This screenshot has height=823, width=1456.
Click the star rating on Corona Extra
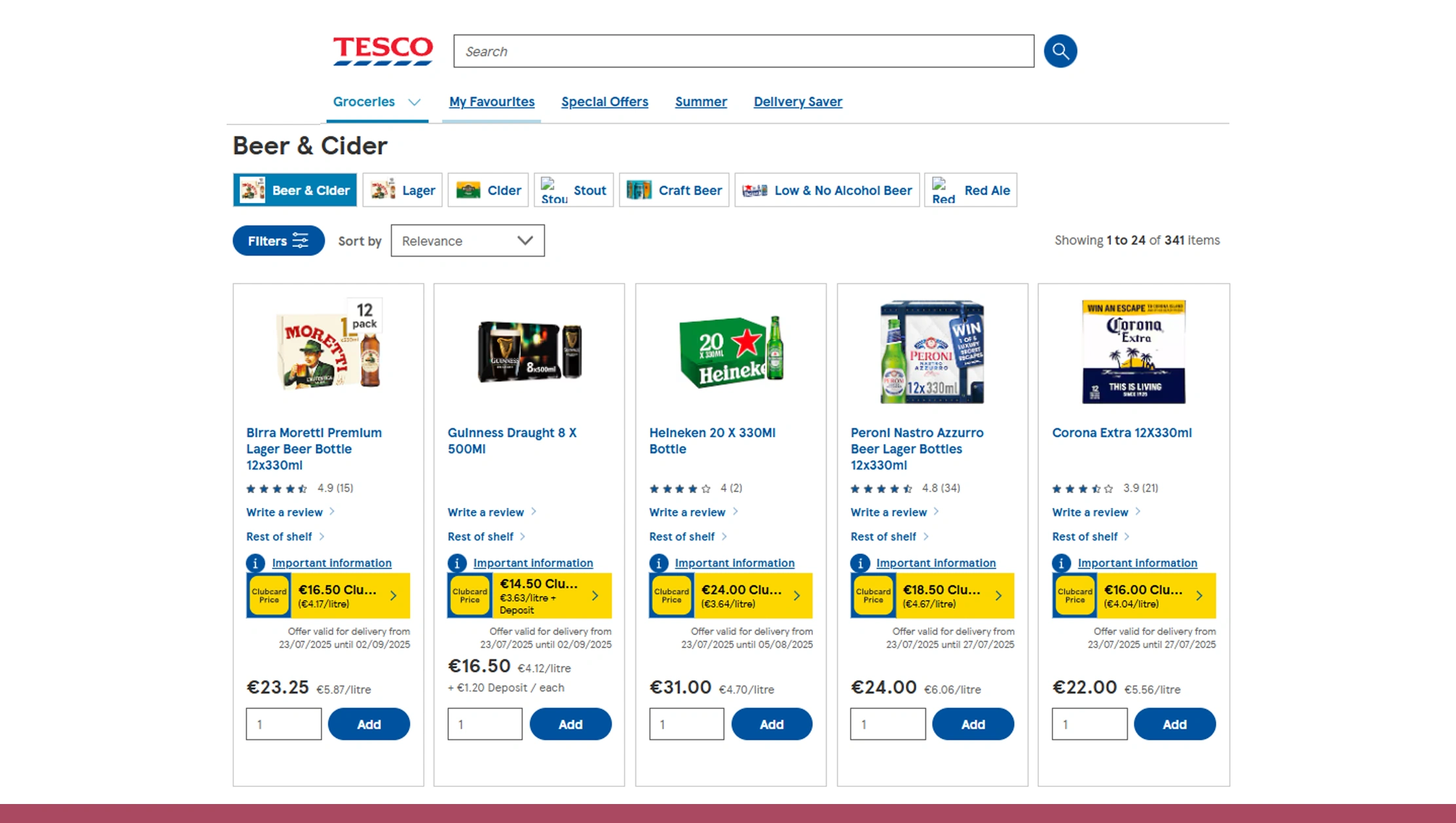click(x=1081, y=488)
